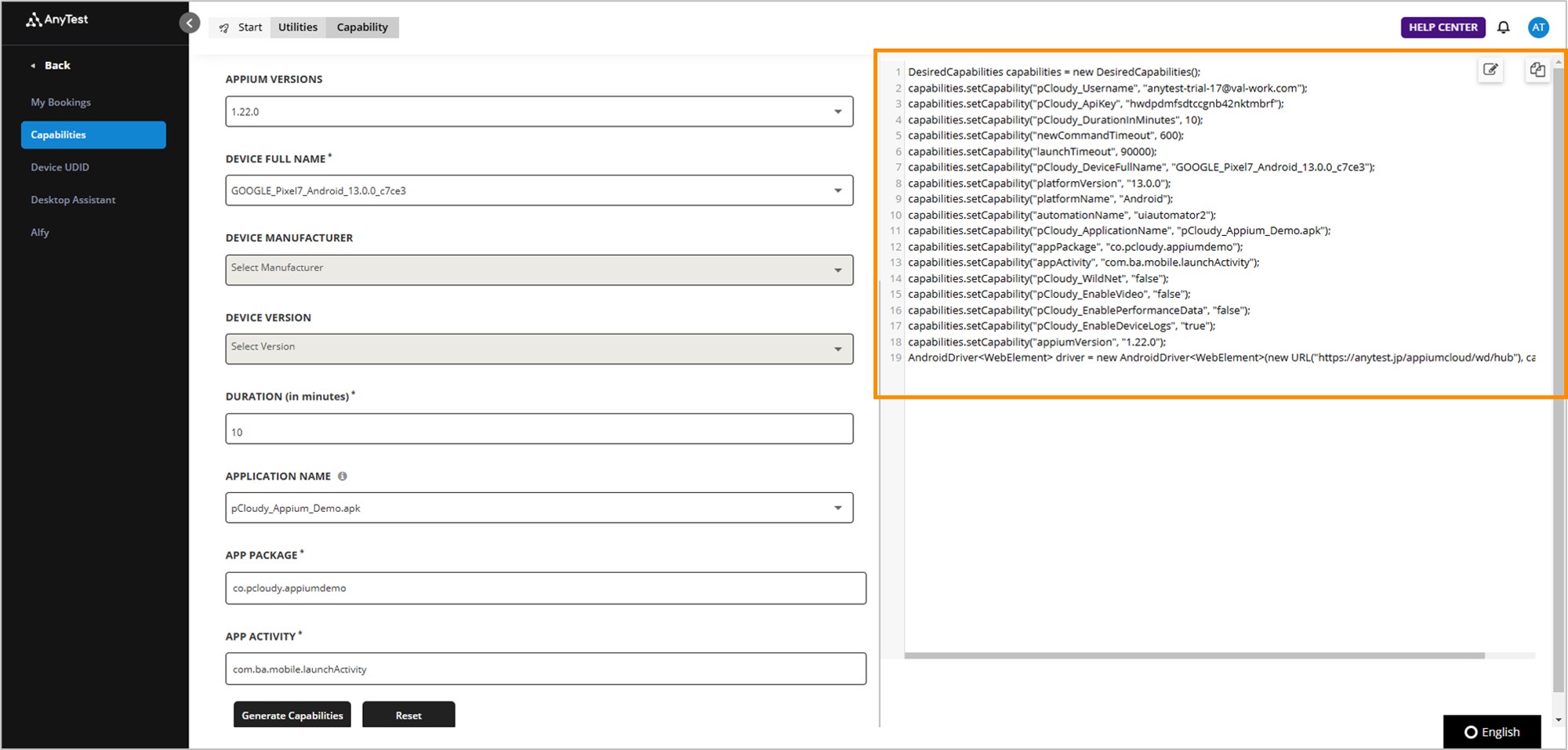Click the Duration in minutes field
This screenshot has width=1568, height=750.
click(539, 429)
